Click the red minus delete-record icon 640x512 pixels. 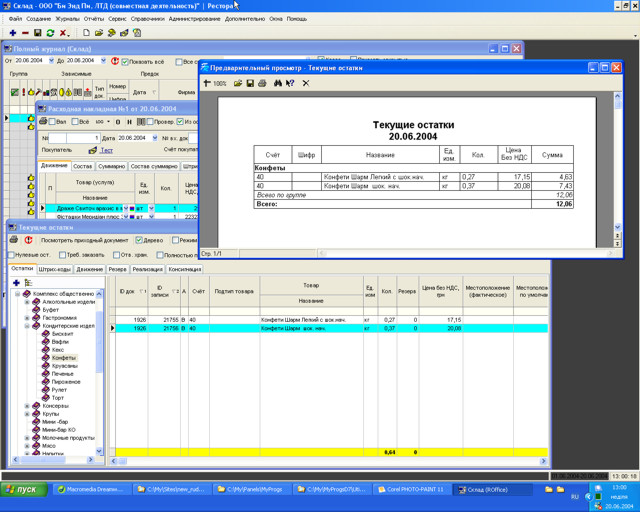(25, 33)
